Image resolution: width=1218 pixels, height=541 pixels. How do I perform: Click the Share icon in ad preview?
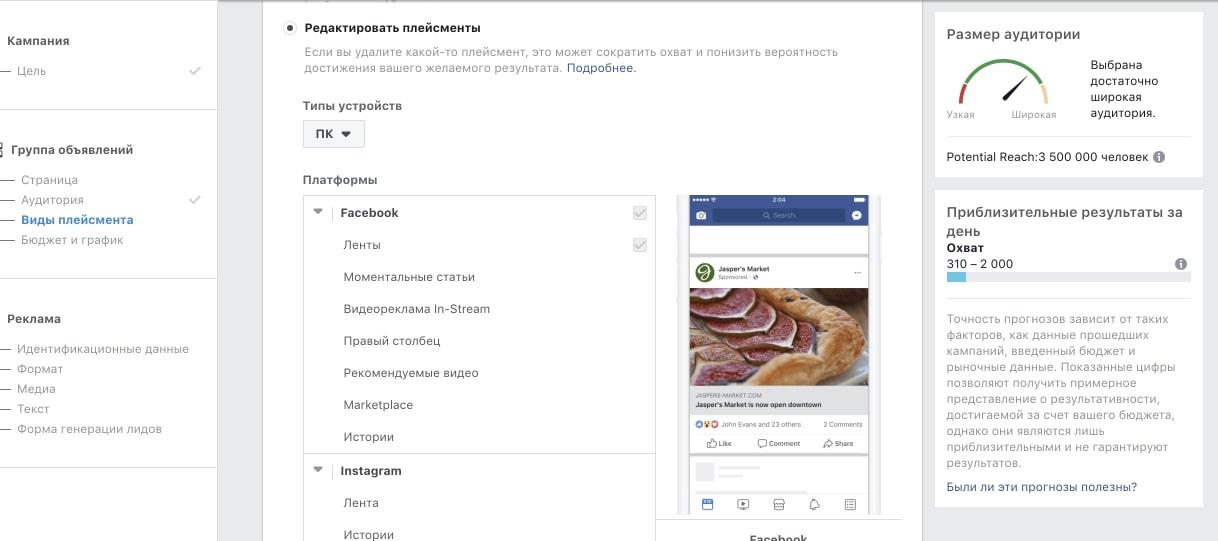pos(838,443)
